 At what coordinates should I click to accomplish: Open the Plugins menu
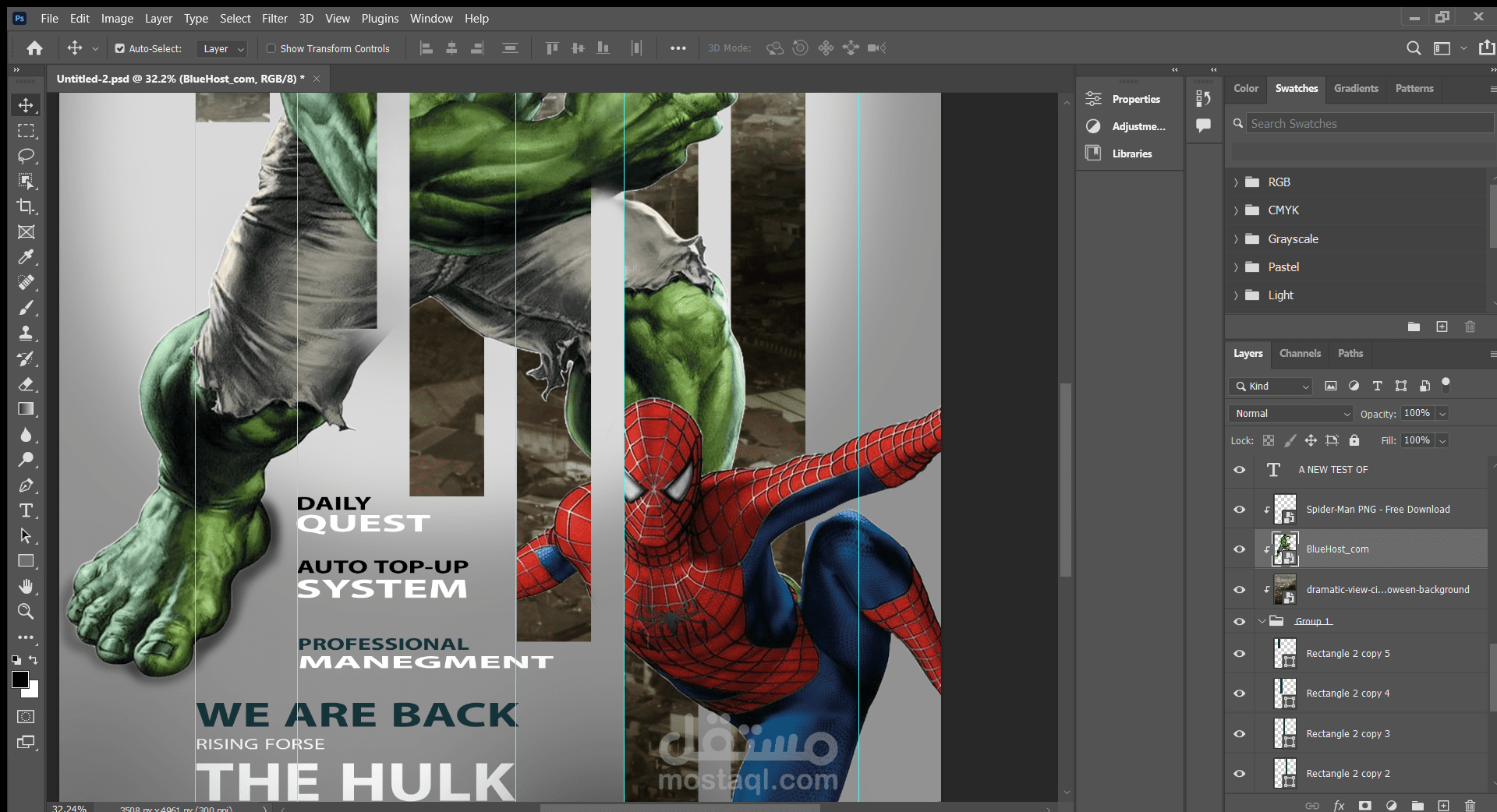pos(380,19)
